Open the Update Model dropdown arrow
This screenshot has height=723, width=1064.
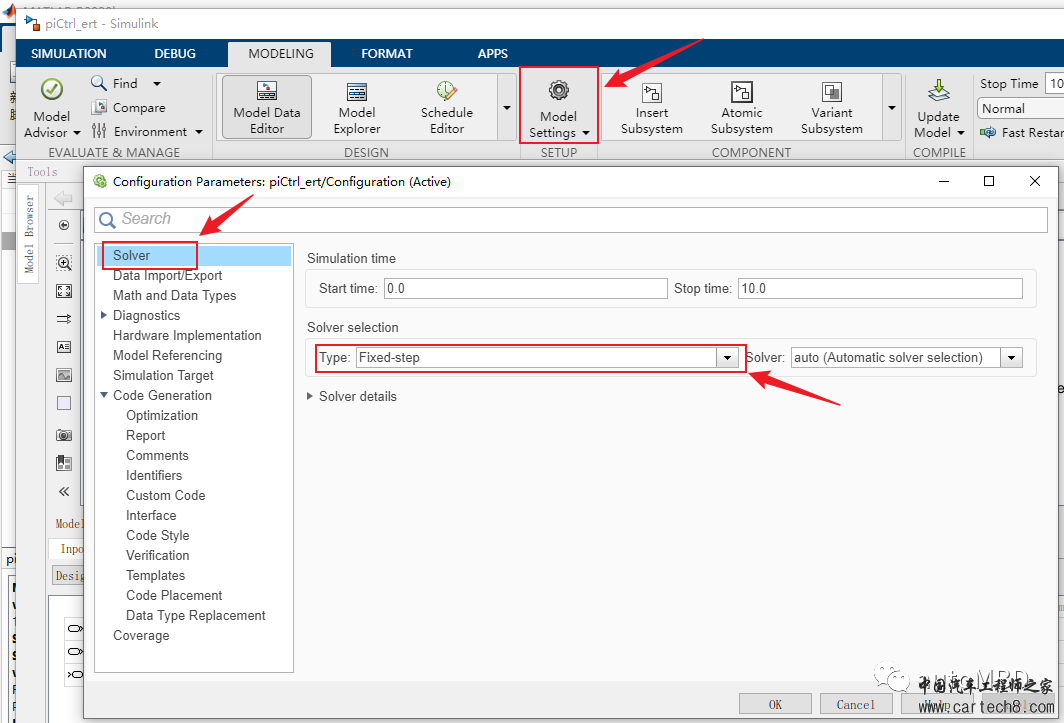pos(960,133)
